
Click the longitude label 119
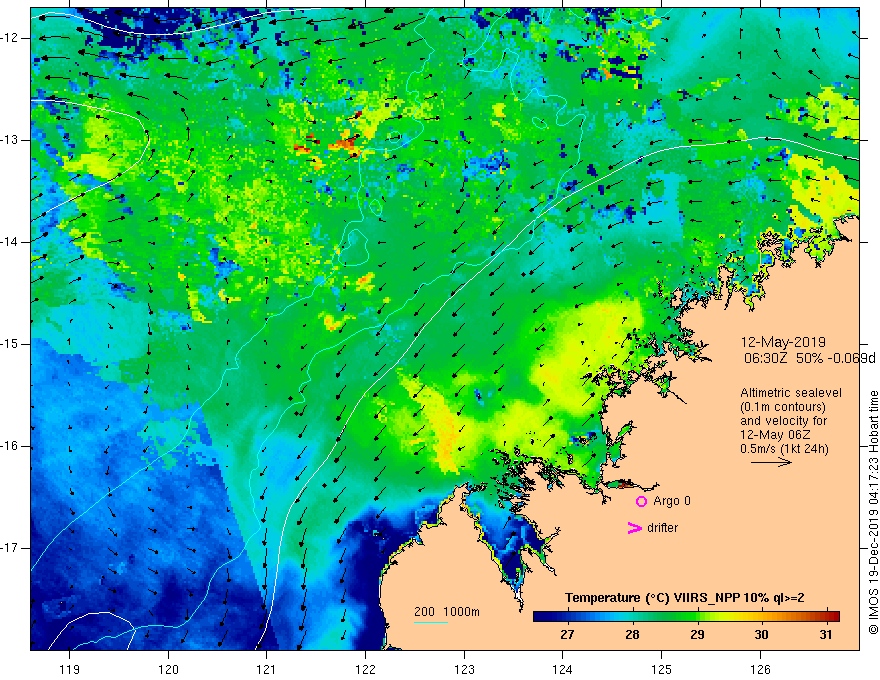(x=70, y=669)
